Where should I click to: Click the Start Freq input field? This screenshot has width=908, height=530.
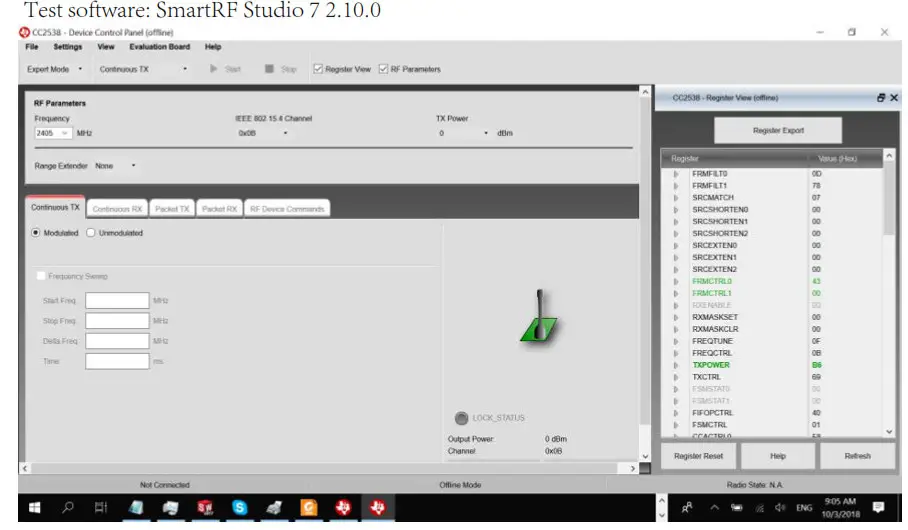117,301
